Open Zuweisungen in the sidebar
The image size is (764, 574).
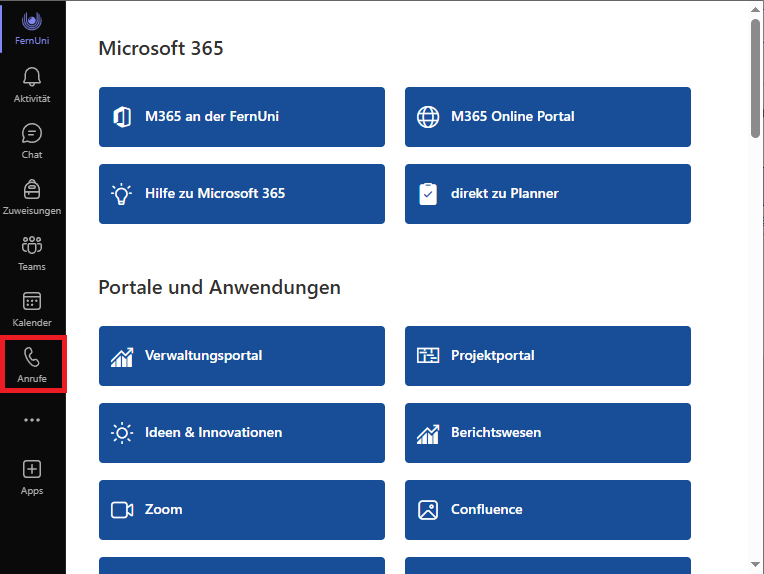(x=32, y=196)
